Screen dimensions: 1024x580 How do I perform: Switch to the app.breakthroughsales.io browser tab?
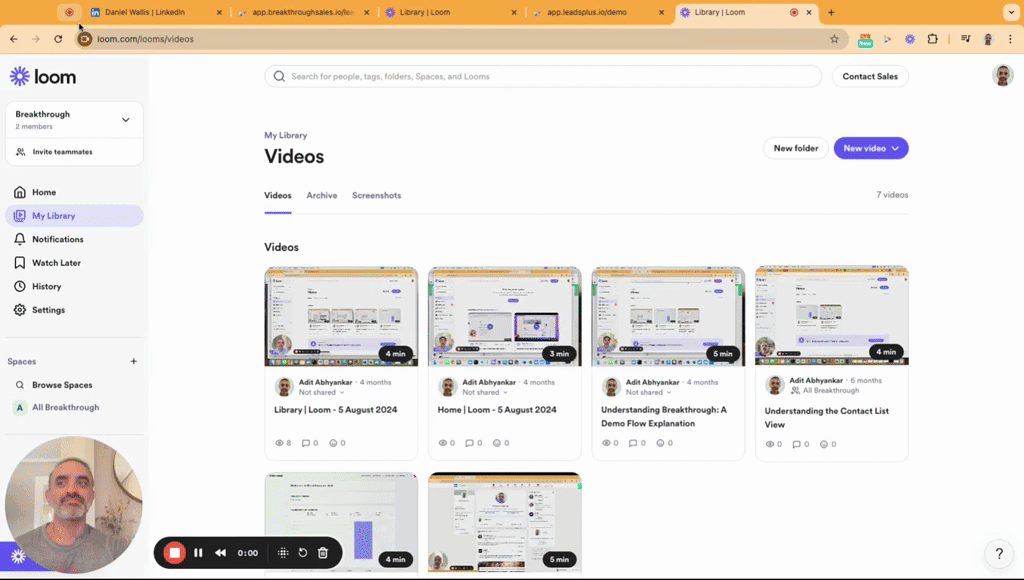[303, 12]
